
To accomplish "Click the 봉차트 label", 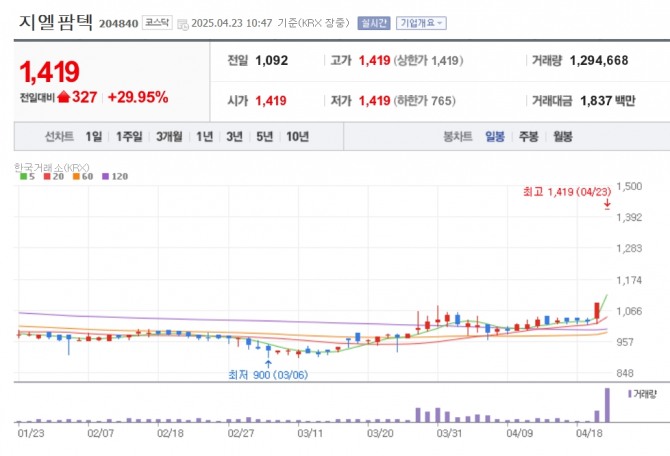I will tap(458, 137).
